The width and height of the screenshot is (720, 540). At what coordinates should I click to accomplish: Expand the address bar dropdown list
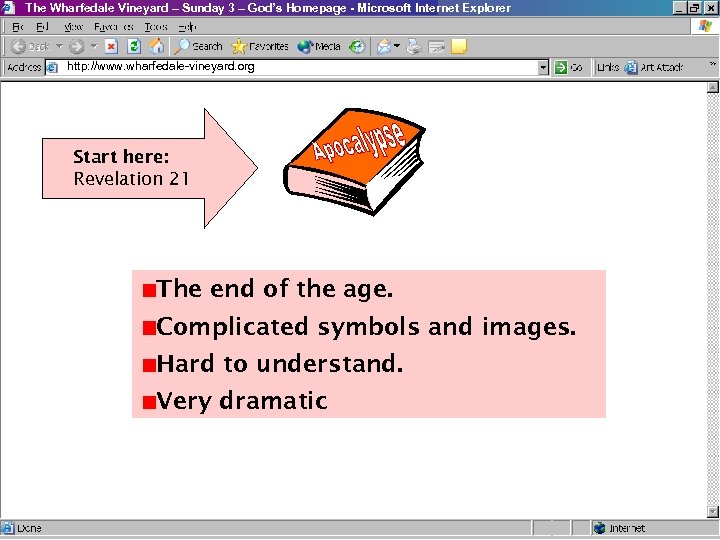pyautogui.click(x=543, y=68)
